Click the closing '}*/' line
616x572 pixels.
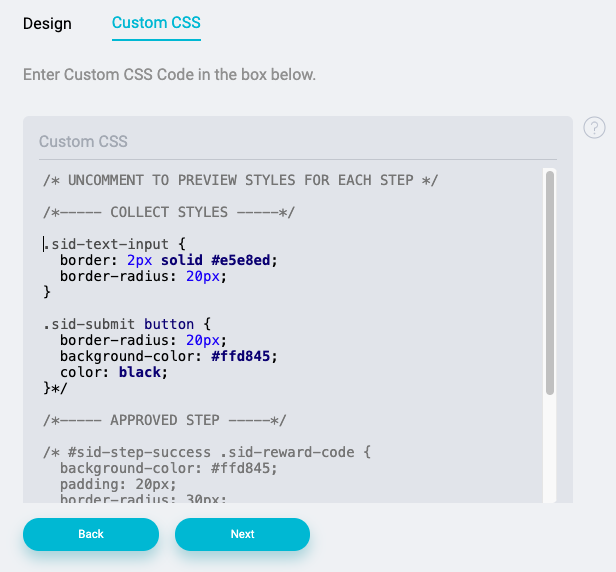[x=55, y=388]
